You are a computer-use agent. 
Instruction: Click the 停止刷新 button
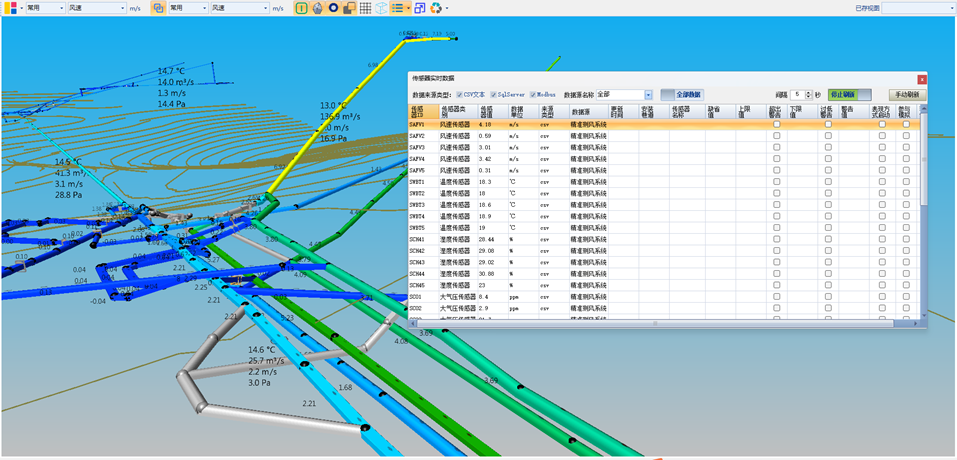[843, 95]
